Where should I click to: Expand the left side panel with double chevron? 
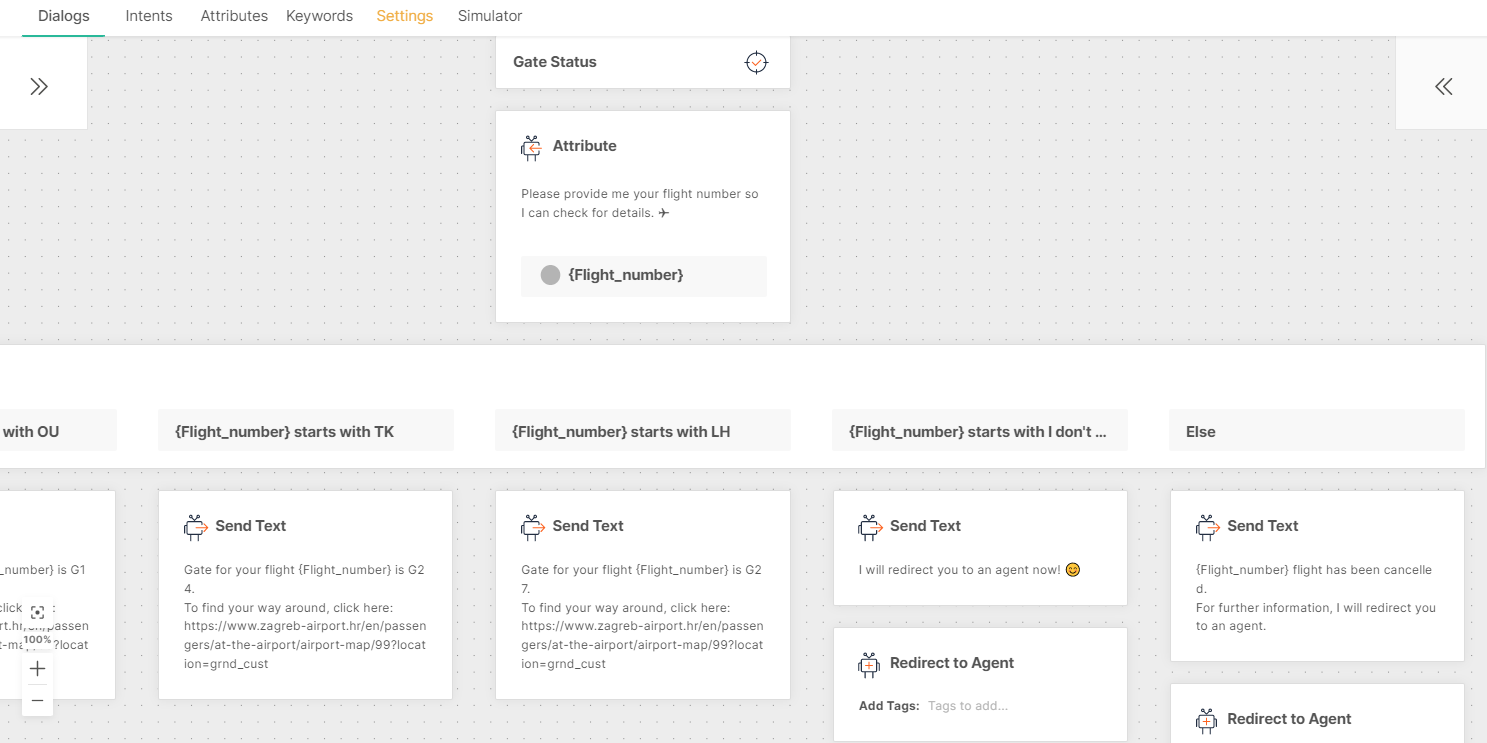coord(39,86)
